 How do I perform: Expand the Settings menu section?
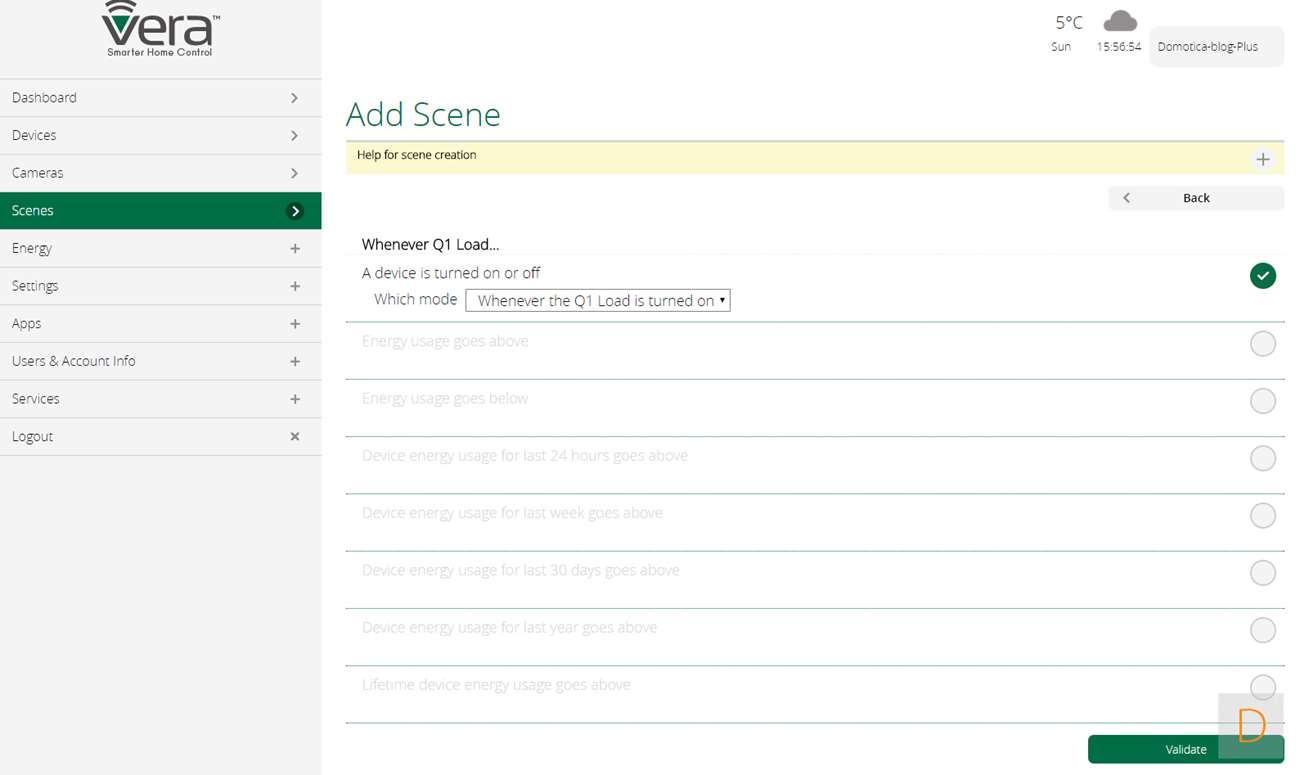click(x=160, y=286)
